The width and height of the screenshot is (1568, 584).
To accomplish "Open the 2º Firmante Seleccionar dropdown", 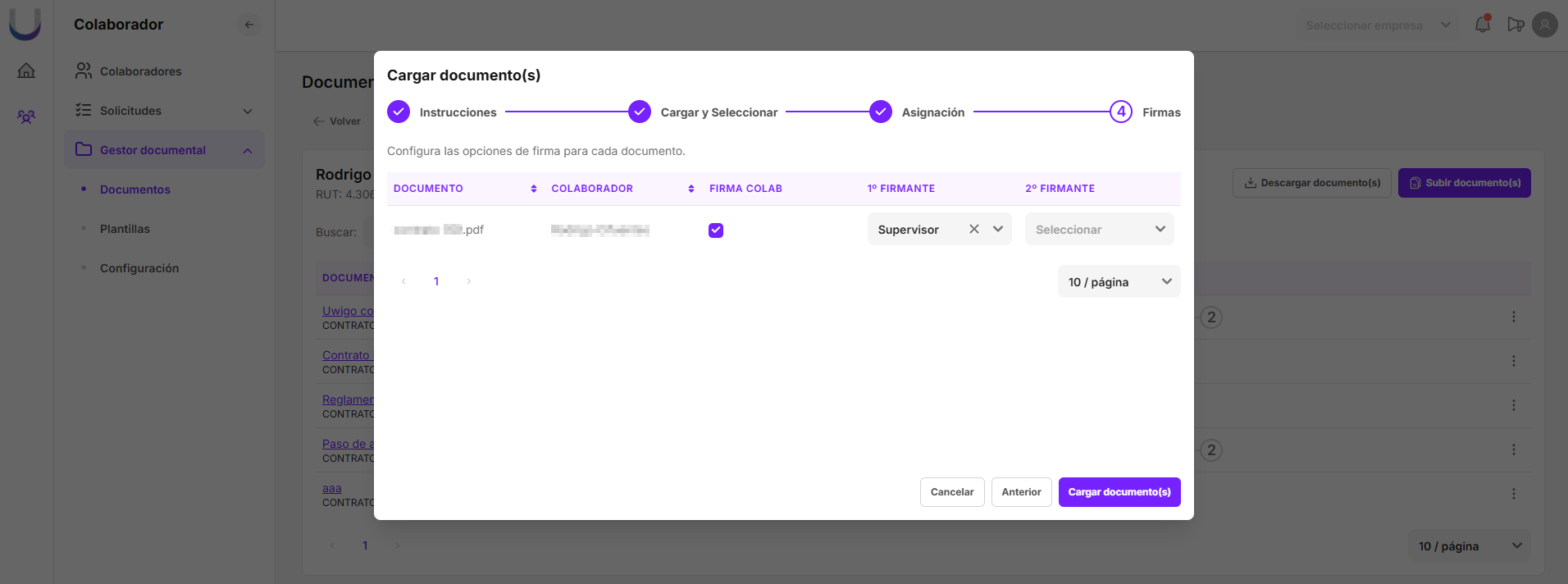I will (1099, 230).
